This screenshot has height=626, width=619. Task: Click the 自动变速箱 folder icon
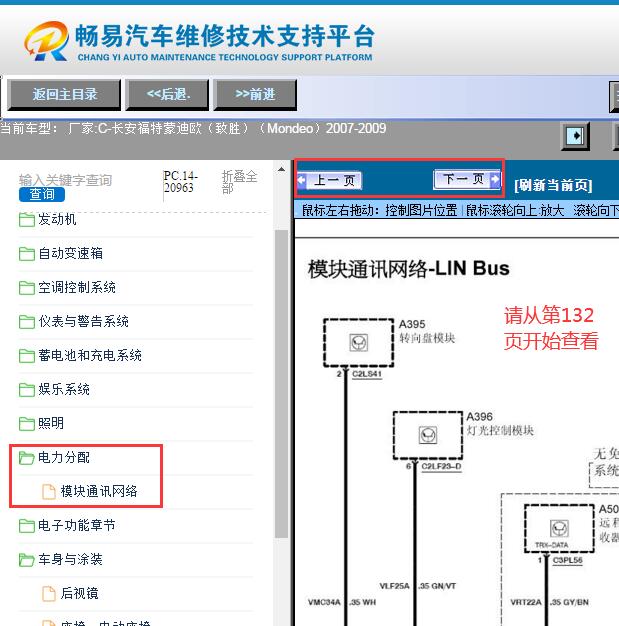click(x=26, y=254)
